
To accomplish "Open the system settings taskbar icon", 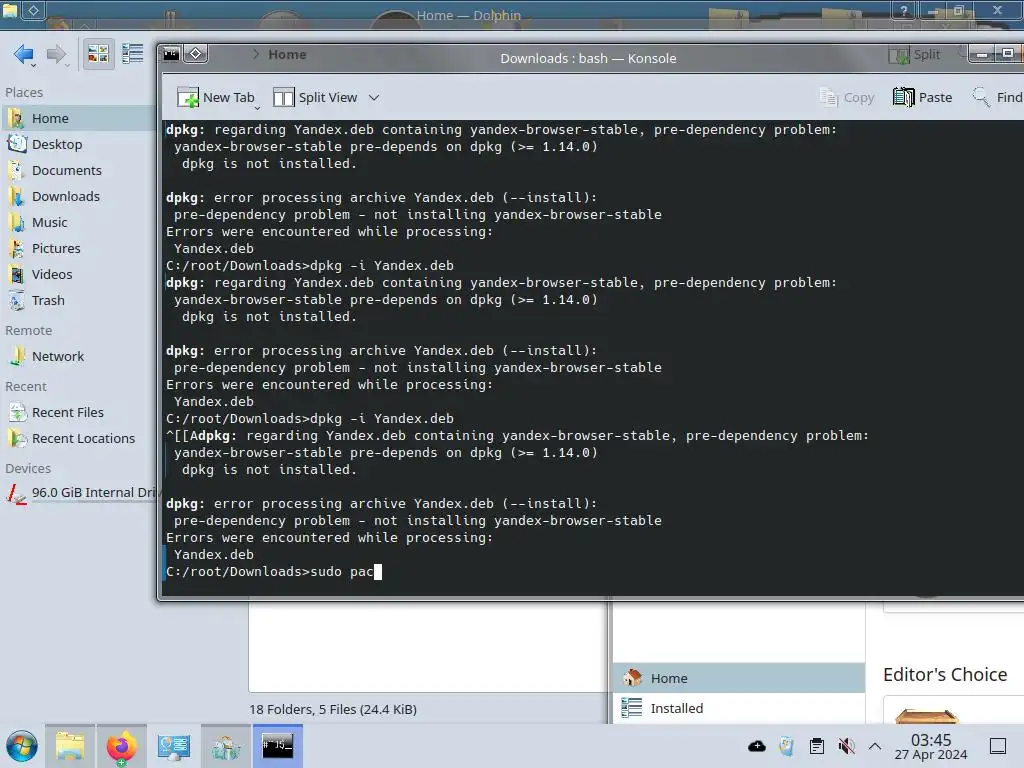I will (174, 746).
